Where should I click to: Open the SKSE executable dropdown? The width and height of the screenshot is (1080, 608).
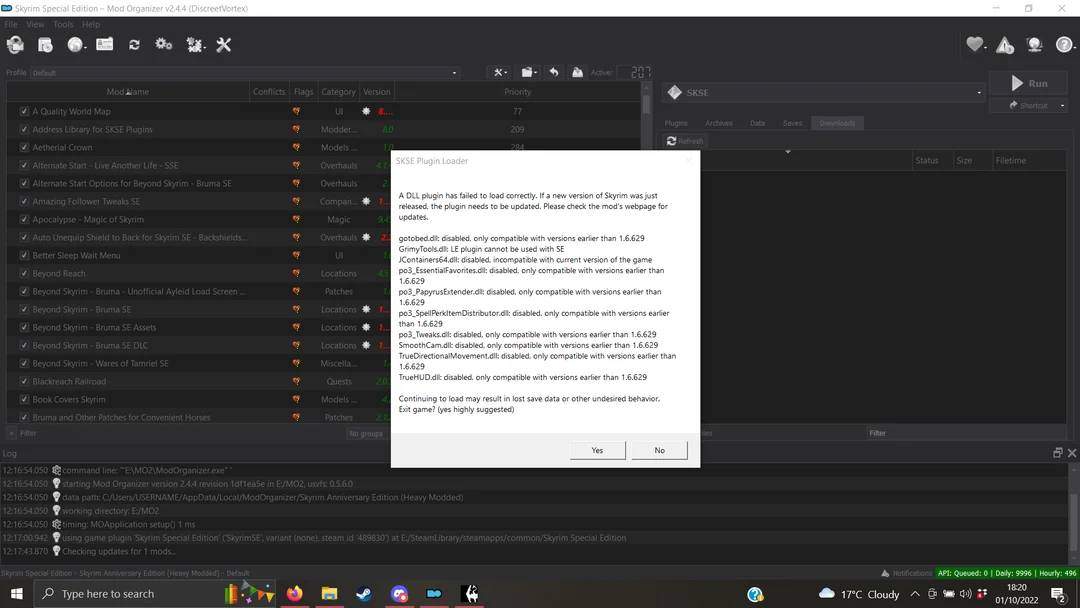tap(977, 92)
